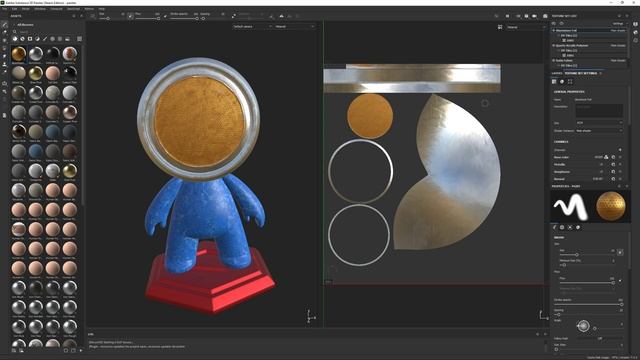This screenshot has height=360, width=640.
Task: Pause rendering with the pause icon
Action: click(507, 16)
